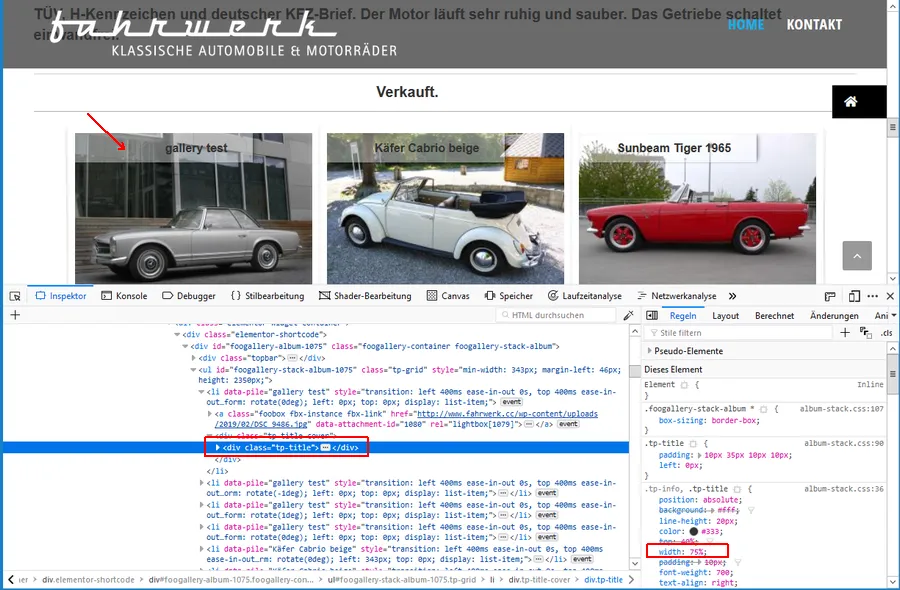The width and height of the screenshot is (900, 590).
Task: Collapse the foogallery-album-1075 div node
Action: [x=185, y=346]
